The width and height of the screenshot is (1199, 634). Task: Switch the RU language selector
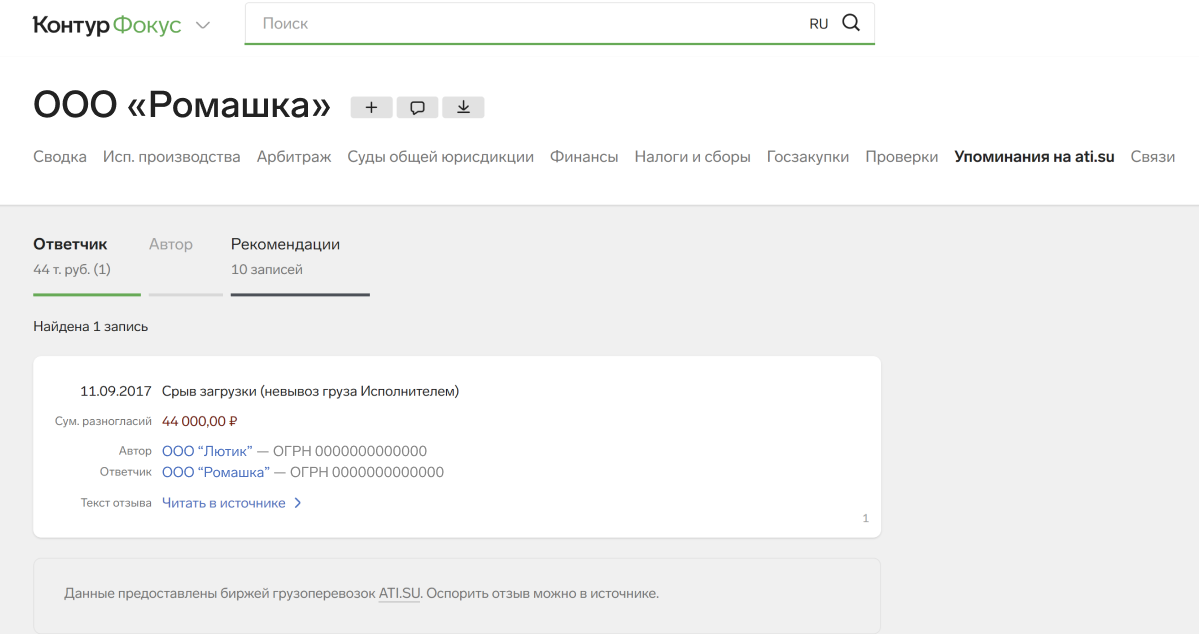pos(818,24)
